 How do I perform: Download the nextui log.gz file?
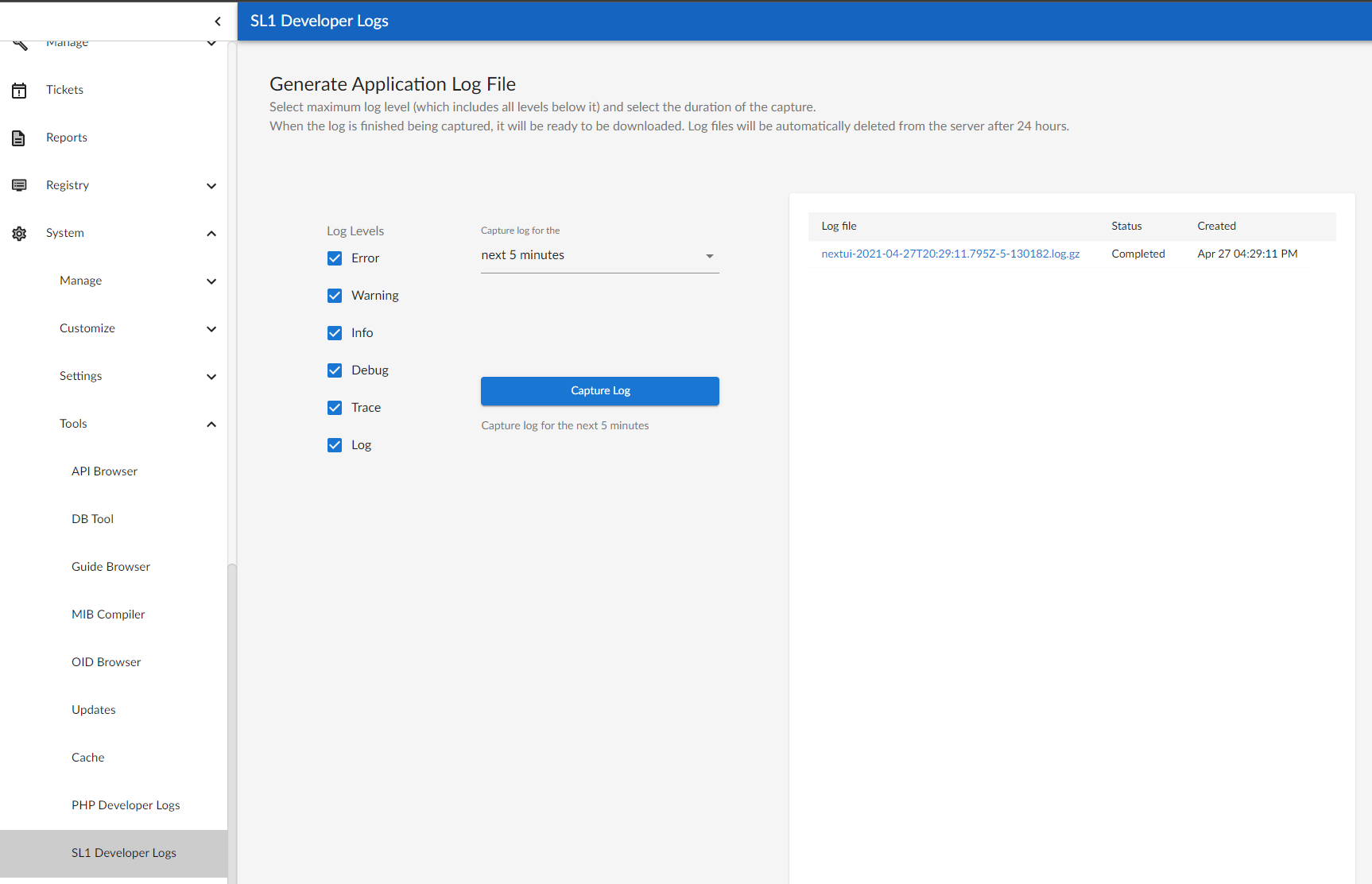click(951, 254)
